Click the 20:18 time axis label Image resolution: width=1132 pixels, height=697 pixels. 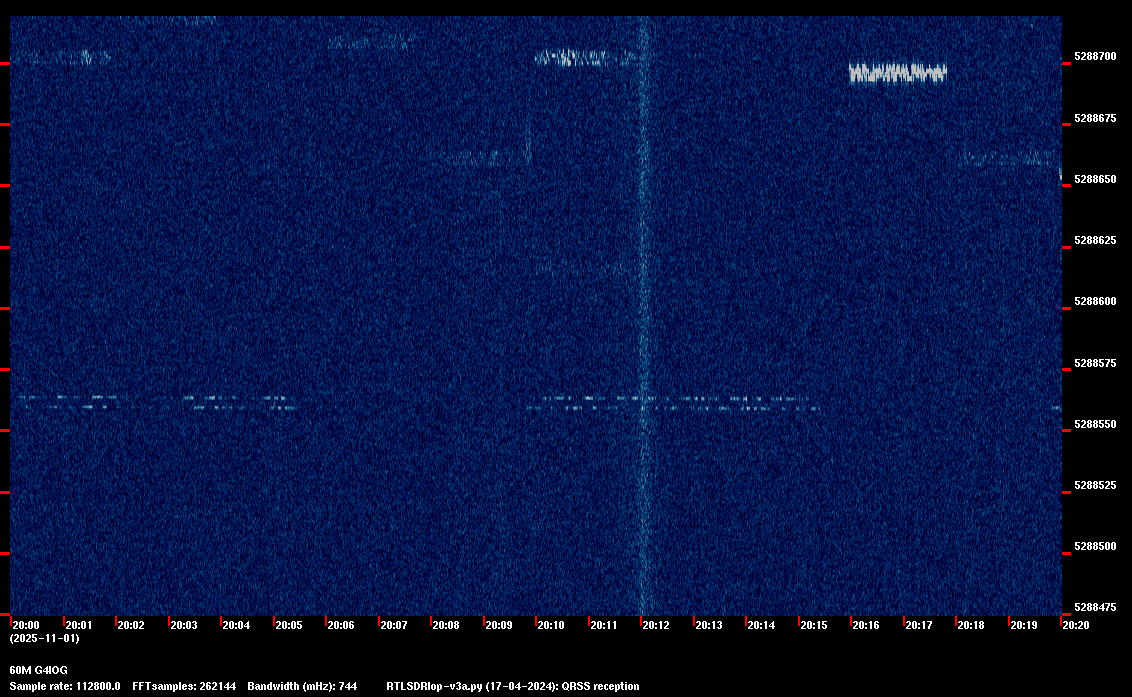[x=970, y=625]
